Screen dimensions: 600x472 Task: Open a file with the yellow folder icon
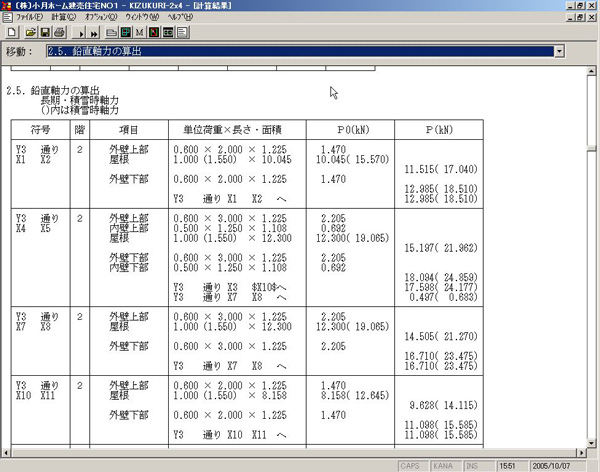(x=30, y=33)
